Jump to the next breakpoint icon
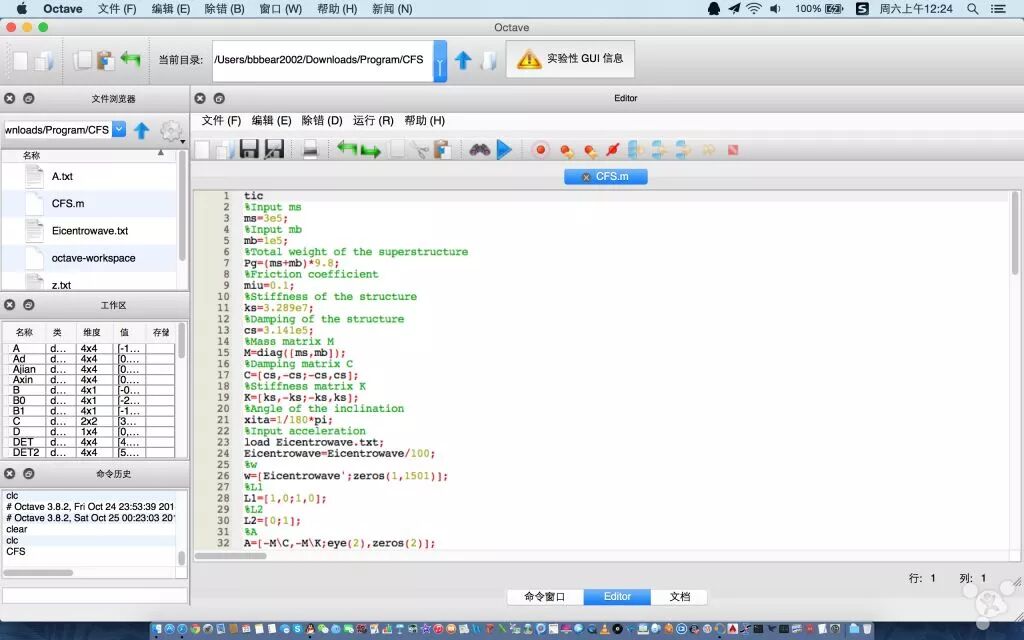Image resolution: width=1024 pixels, height=640 pixels. tap(566, 151)
